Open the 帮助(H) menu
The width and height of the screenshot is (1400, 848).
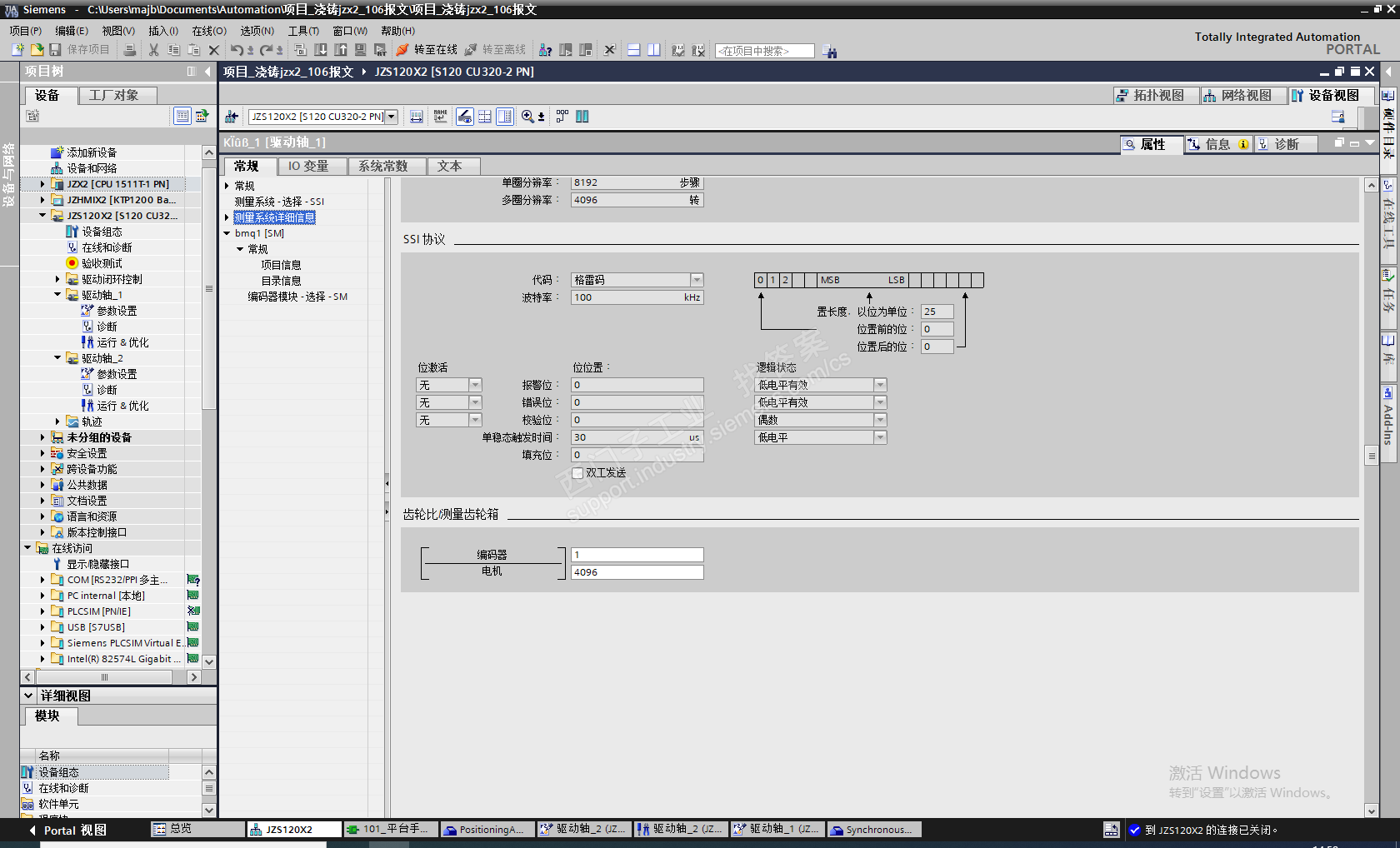398,31
